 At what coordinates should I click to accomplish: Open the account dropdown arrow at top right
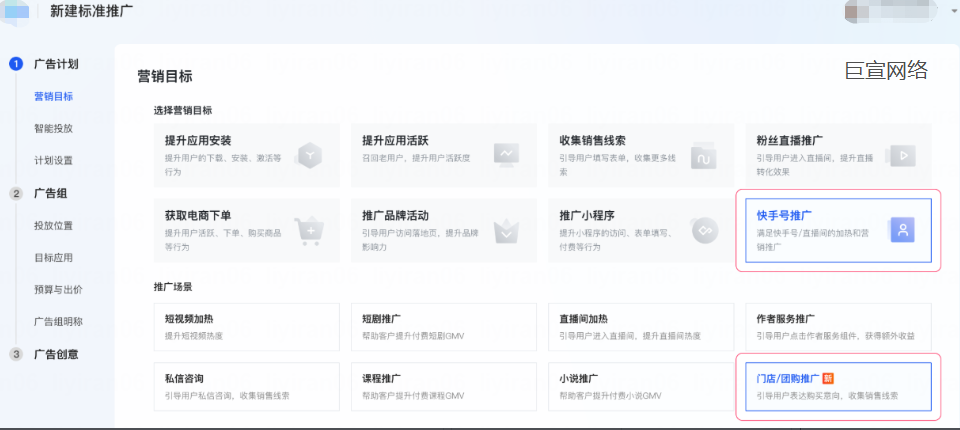(x=953, y=10)
